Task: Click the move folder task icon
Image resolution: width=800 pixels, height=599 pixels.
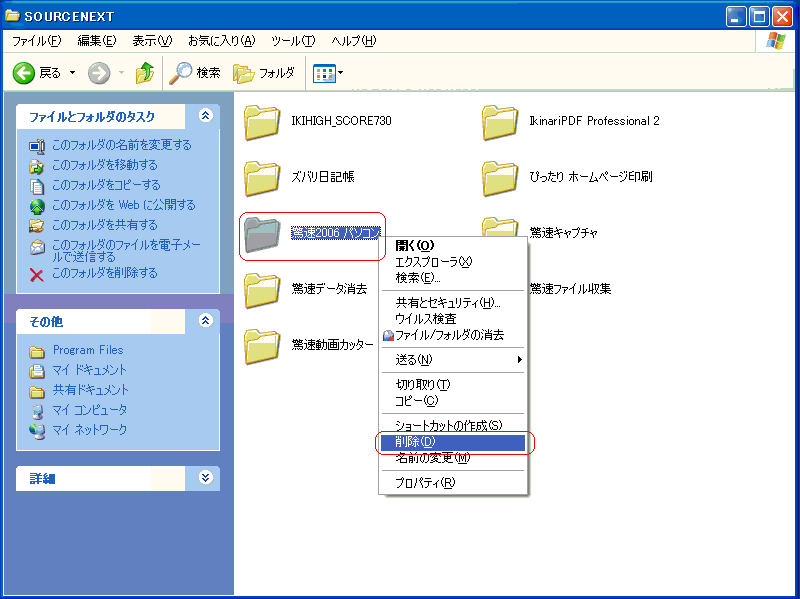Action: 37,166
